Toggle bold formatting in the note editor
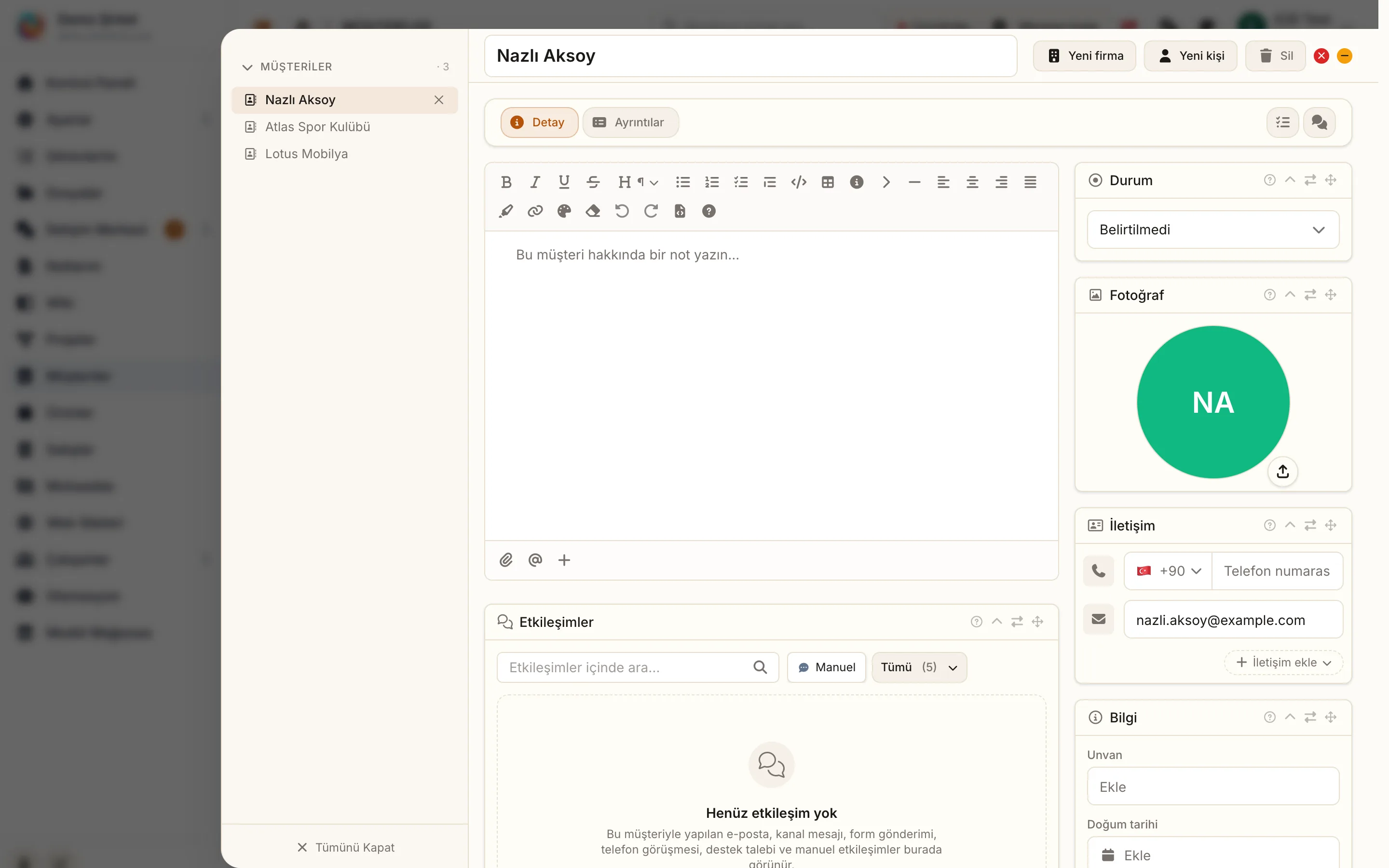 (x=505, y=182)
